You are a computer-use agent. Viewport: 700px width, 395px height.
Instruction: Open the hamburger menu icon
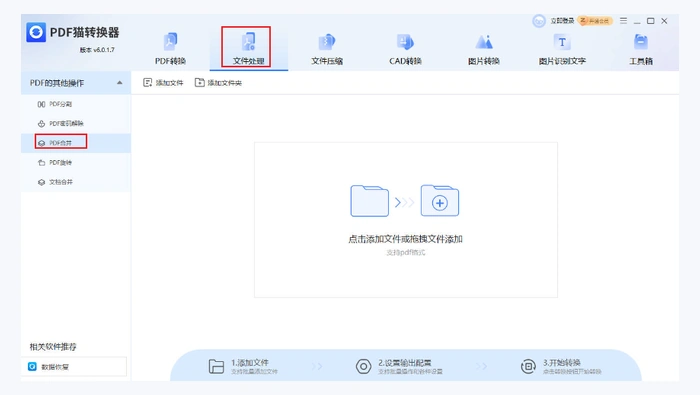point(624,21)
